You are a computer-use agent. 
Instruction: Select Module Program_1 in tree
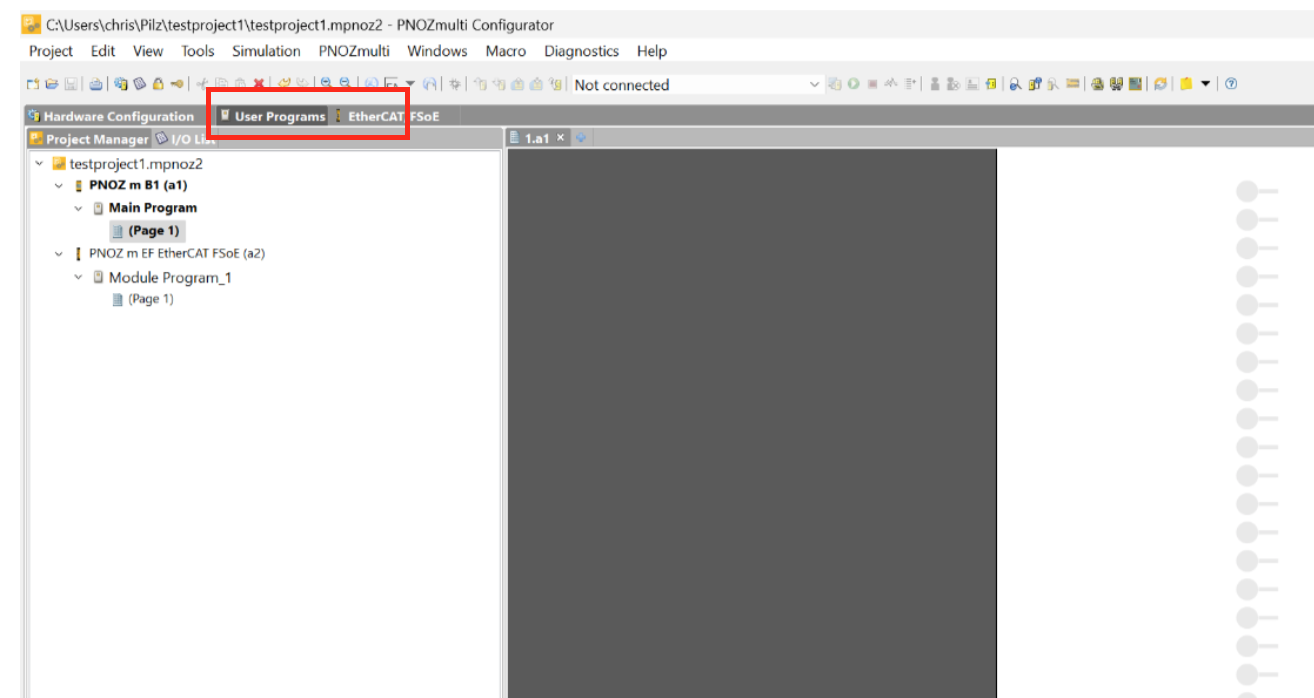[x=170, y=277]
